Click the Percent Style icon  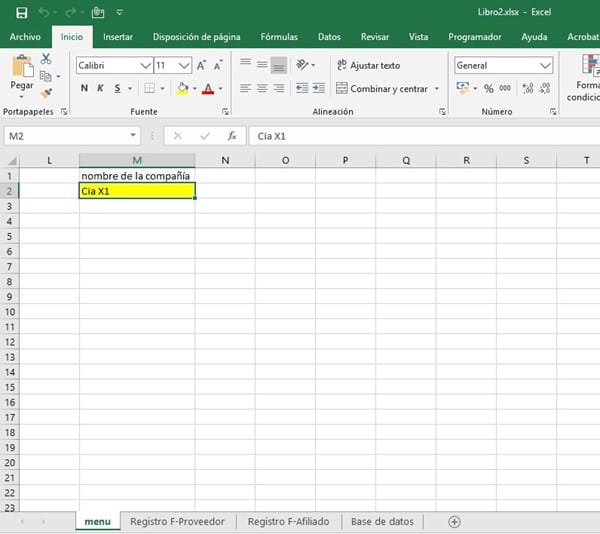489,88
